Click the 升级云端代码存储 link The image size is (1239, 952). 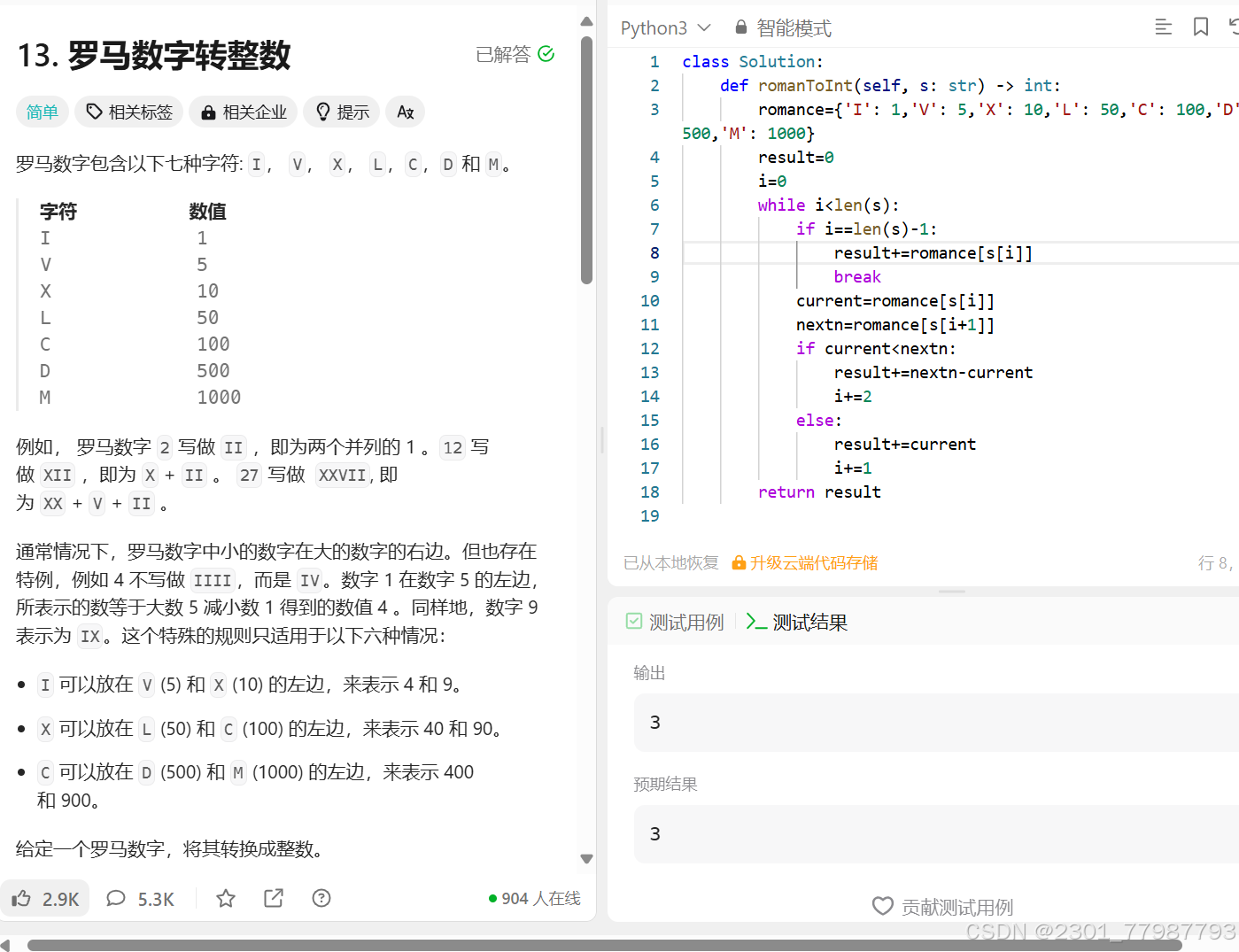pyautogui.click(x=814, y=562)
